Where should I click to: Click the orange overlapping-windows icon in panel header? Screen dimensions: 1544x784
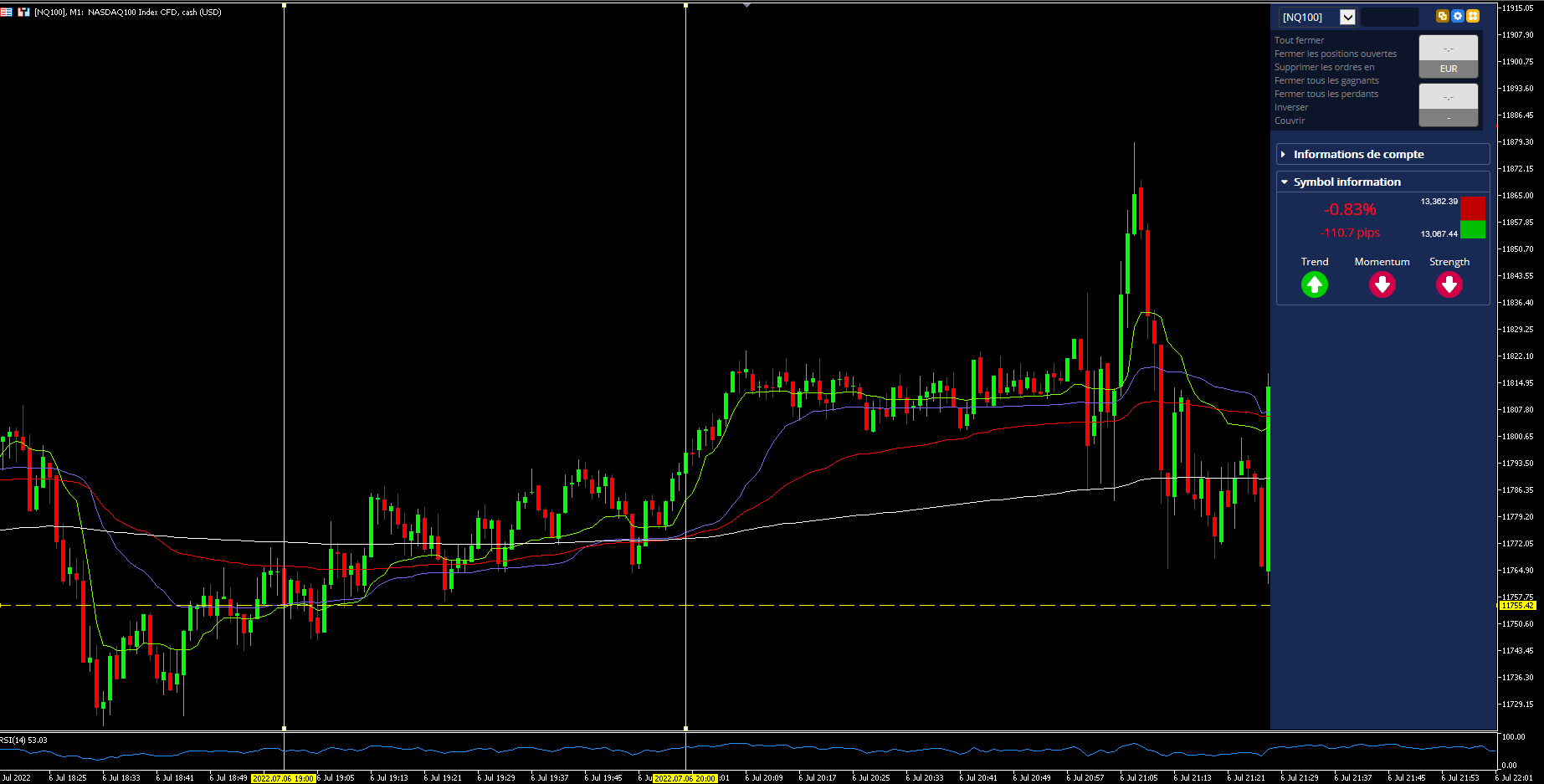point(1442,16)
